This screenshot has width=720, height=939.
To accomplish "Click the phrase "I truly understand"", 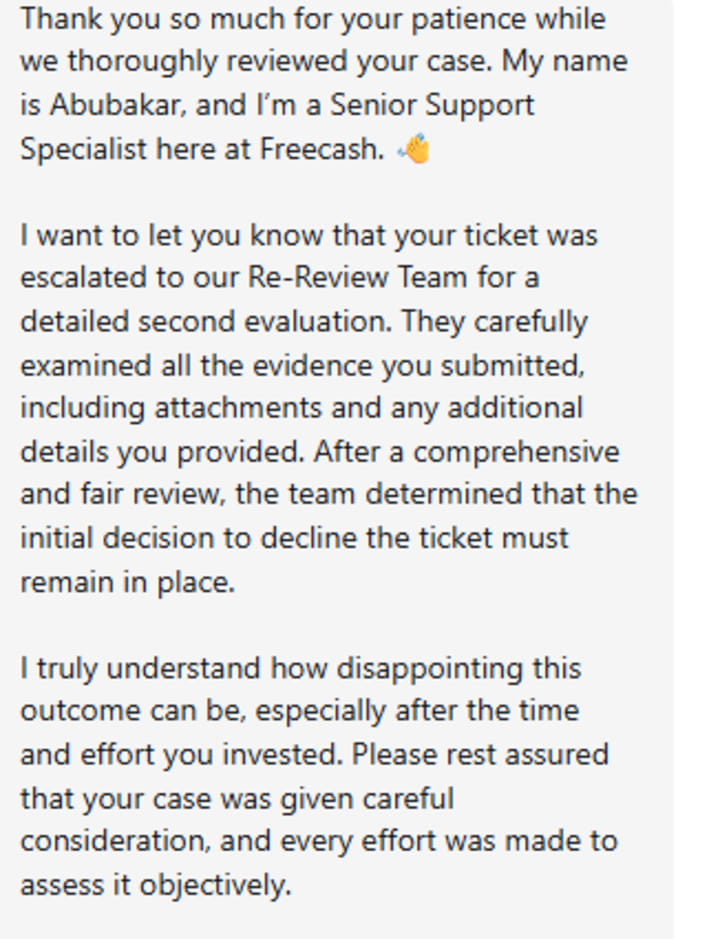I will pyautogui.click(x=140, y=669).
